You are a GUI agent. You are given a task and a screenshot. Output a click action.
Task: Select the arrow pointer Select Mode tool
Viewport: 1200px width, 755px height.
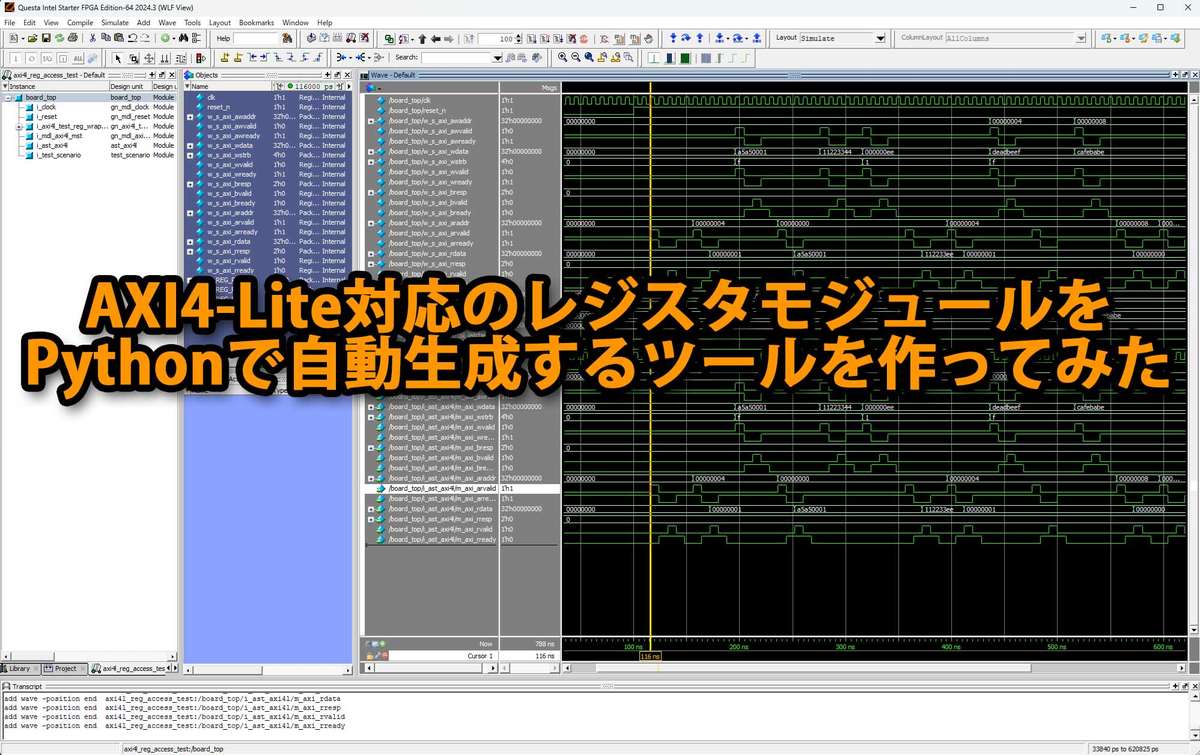(118, 58)
